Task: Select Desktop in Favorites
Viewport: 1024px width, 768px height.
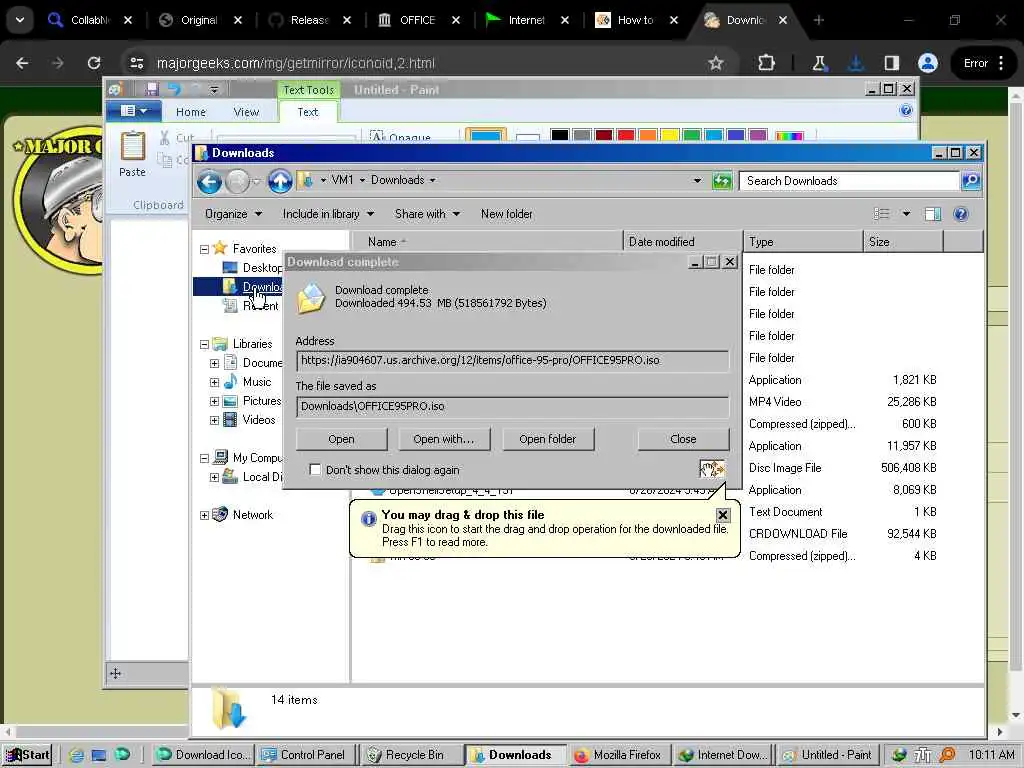Action: (252, 268)
